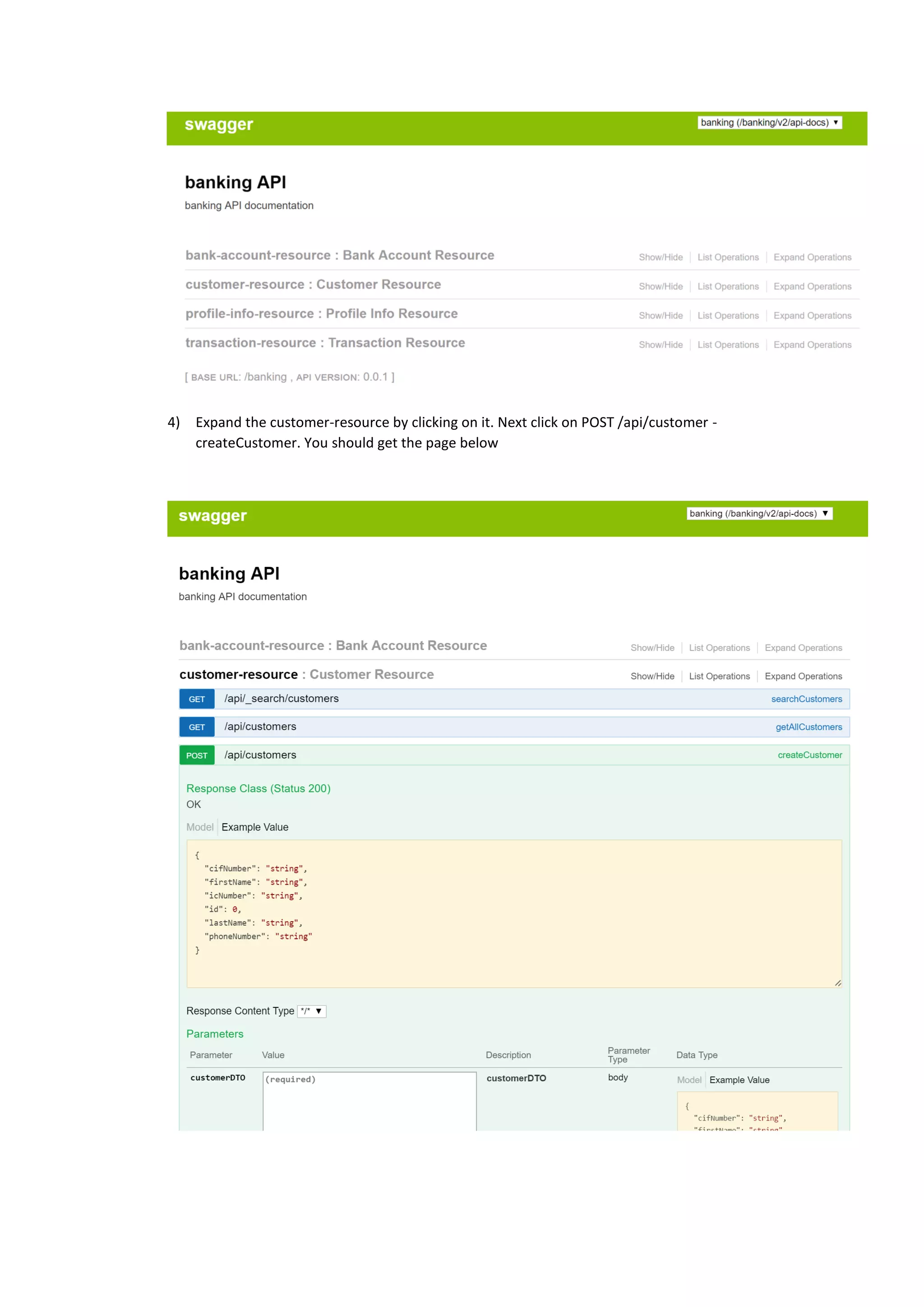
Task: Click the POST badge for /api/customers
Action: (x=197, y=755)
